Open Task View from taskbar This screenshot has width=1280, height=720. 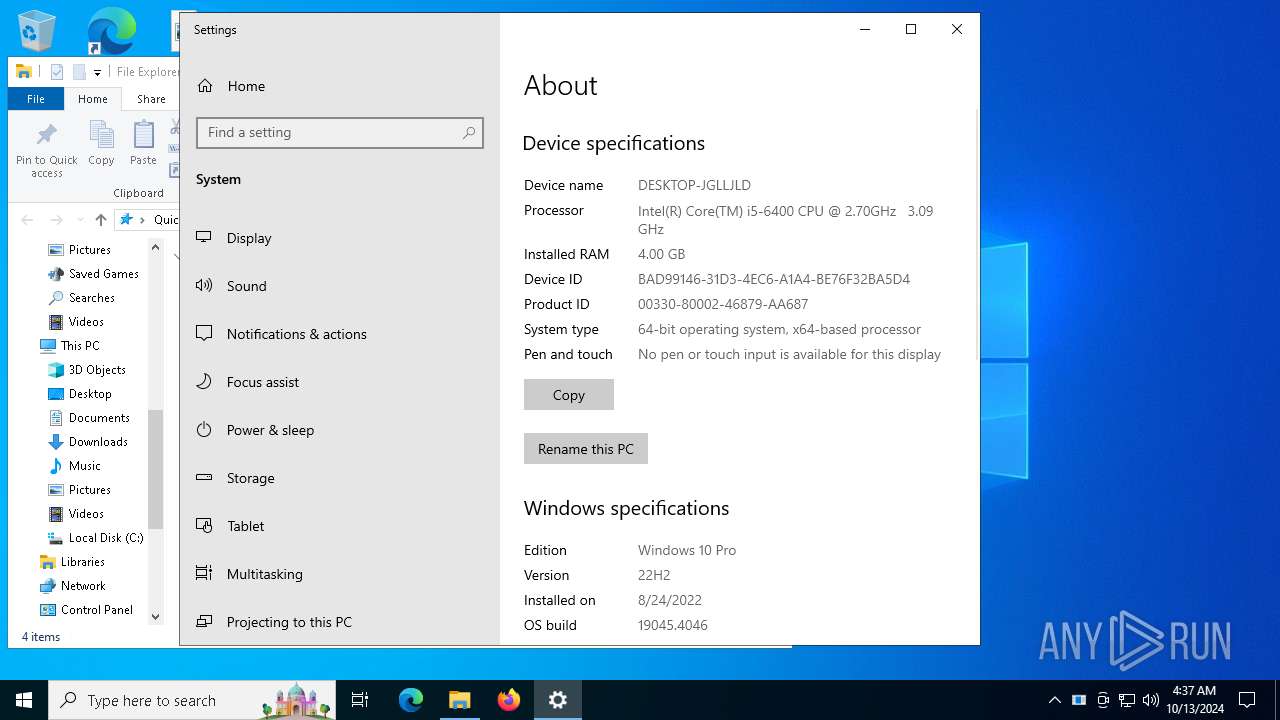click(360, 700)
